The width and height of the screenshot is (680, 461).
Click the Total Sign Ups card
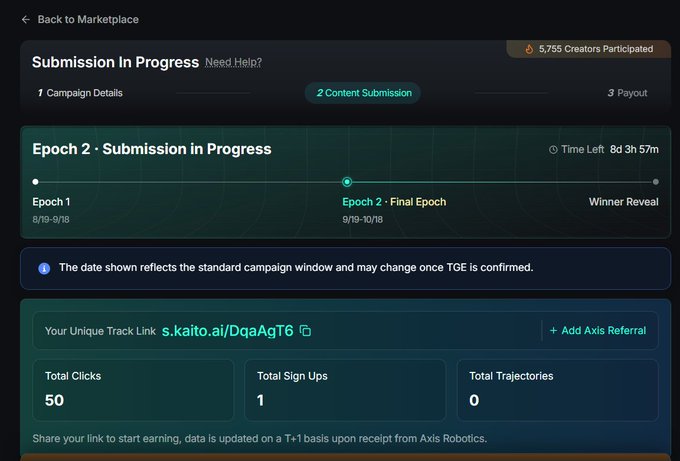pos(345,390)
